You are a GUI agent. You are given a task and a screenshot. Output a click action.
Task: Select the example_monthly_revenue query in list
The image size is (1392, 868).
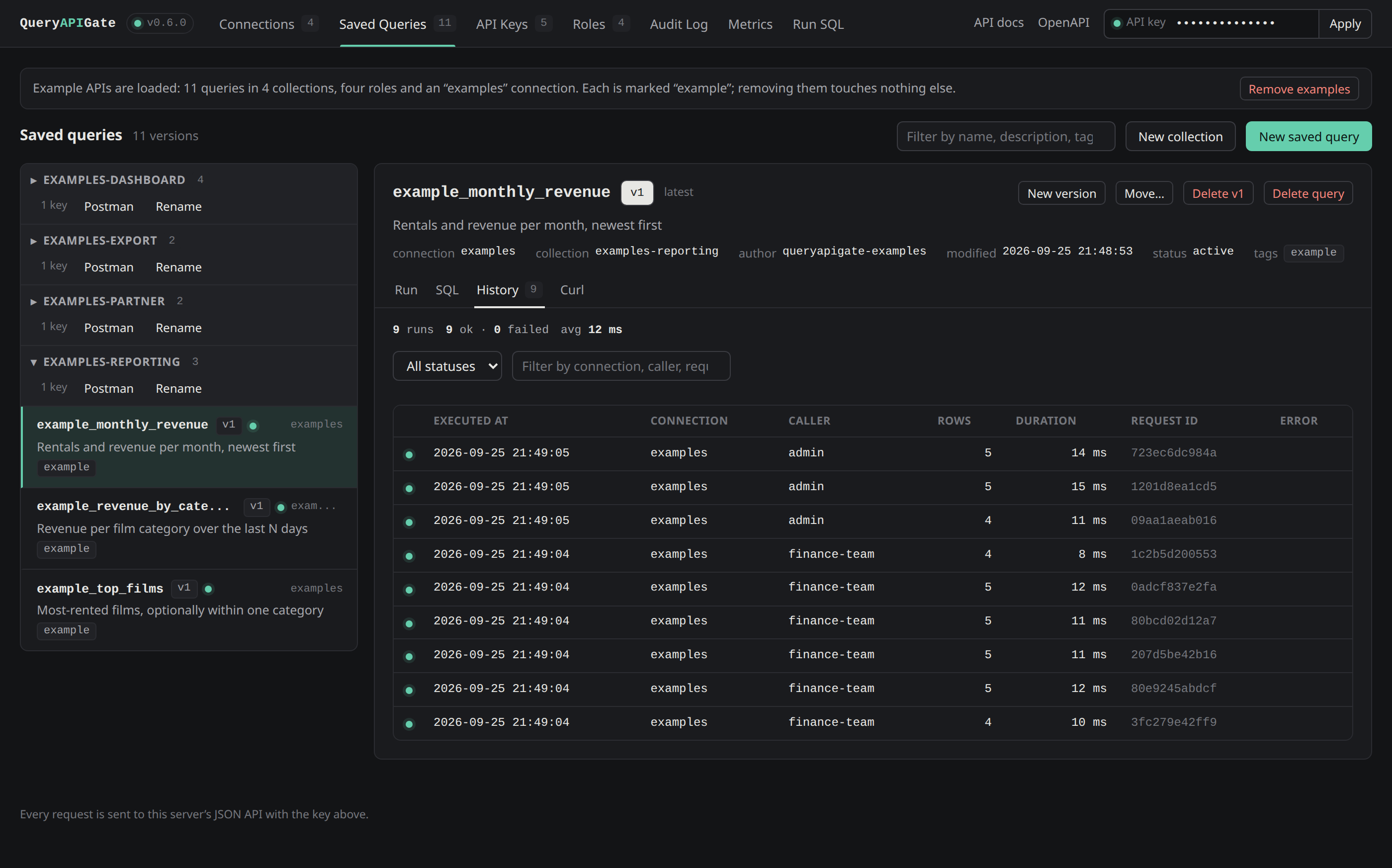pyautogui.click(x=189, y=446)
